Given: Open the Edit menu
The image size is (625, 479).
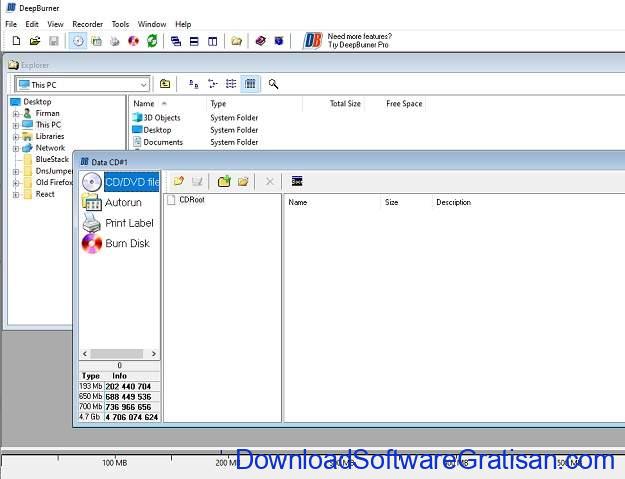Looking at the screenshot, I should pyautogui.click(x=32, y=24).
